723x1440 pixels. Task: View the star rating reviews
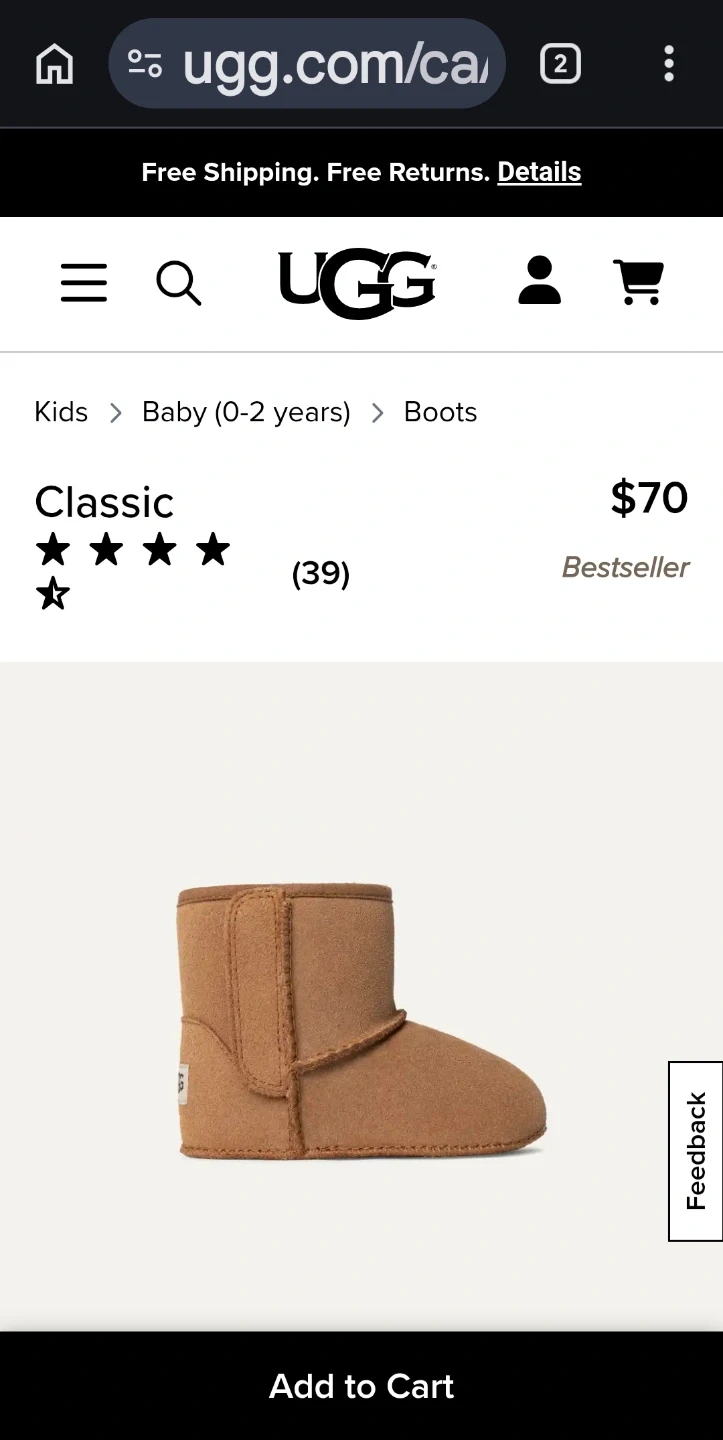[x=133, y=572]
